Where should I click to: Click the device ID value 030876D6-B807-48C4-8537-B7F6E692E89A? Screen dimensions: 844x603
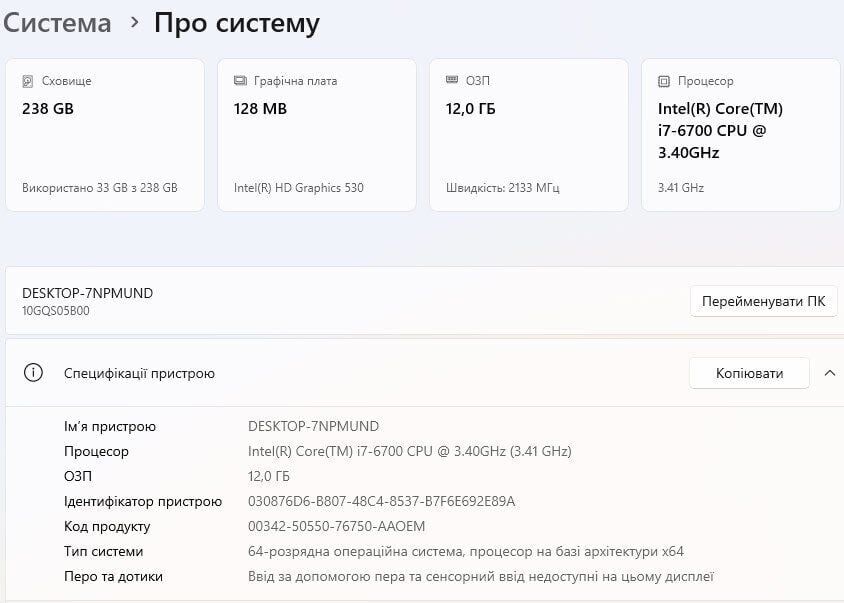pos(381,501)
